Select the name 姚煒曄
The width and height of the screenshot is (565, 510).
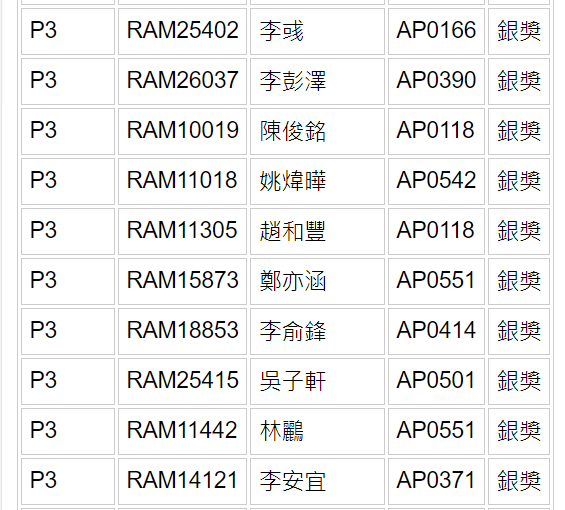click(x=293, y=181)
